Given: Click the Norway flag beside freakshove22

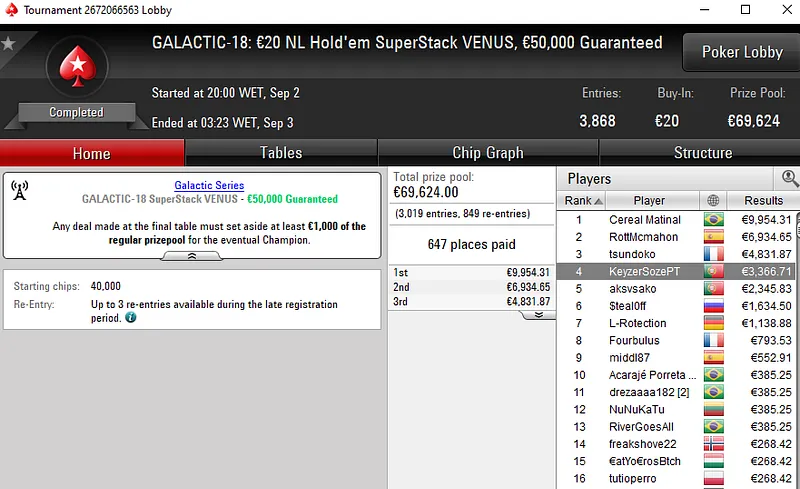Looking at the screenshot, I should click(713, 443).
